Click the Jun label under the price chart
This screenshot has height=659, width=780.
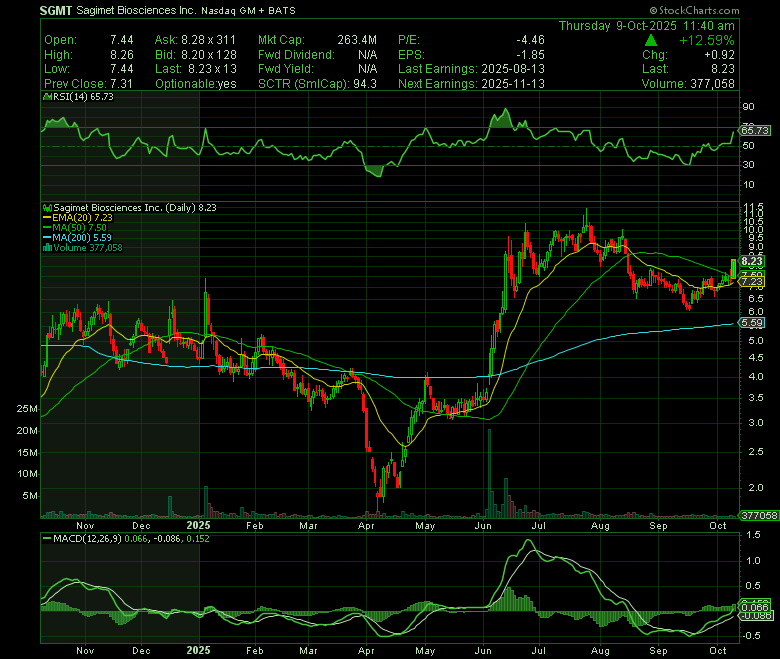(x=483, y=526)
